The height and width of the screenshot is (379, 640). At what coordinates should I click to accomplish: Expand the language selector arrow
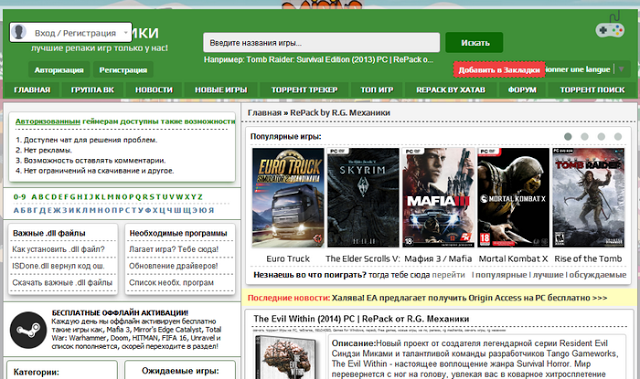pos(621,69)
